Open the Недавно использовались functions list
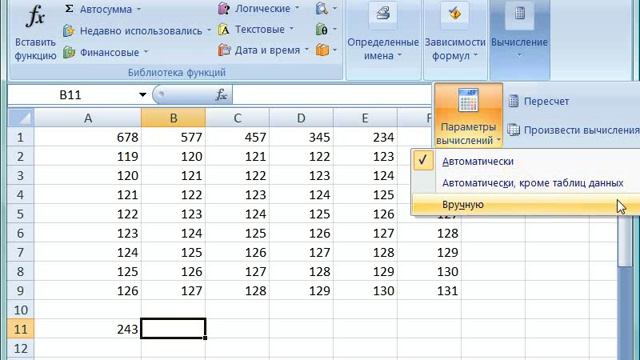This screenshot has height=360, width=640. tap(137, 31)
